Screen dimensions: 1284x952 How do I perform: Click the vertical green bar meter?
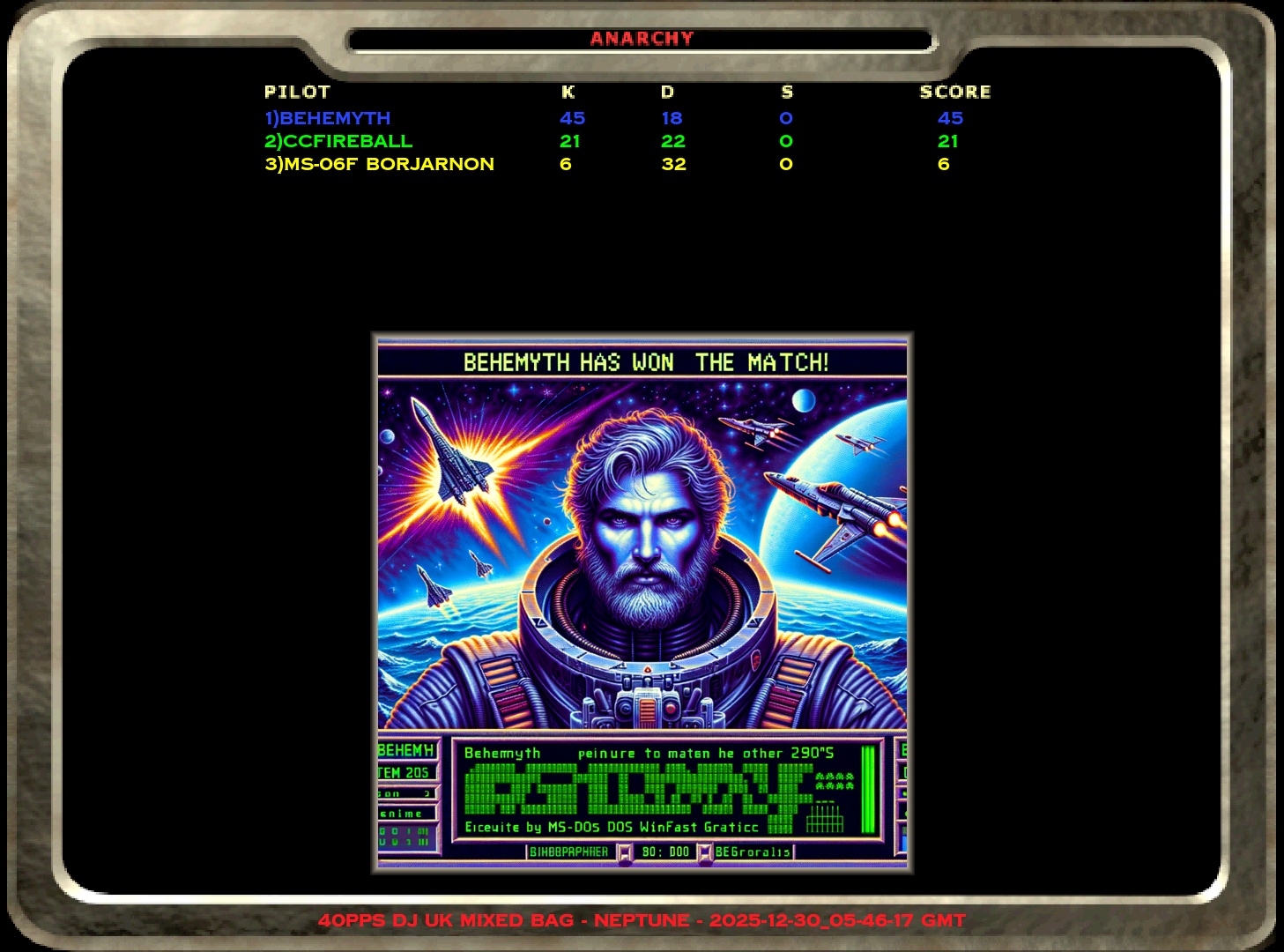point(868,789)
